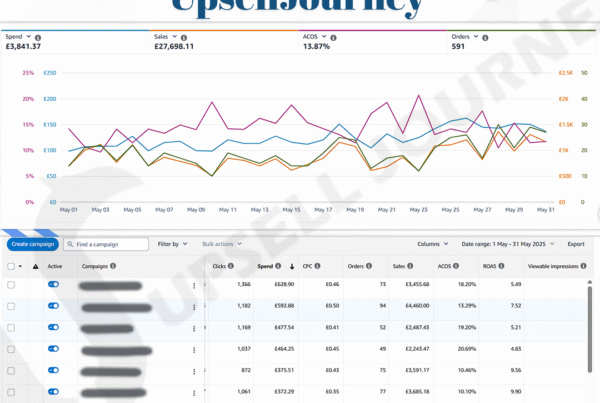Screen dimensions: 600x403
Task: Sort by the CPC column header
Action: (308, 266)
